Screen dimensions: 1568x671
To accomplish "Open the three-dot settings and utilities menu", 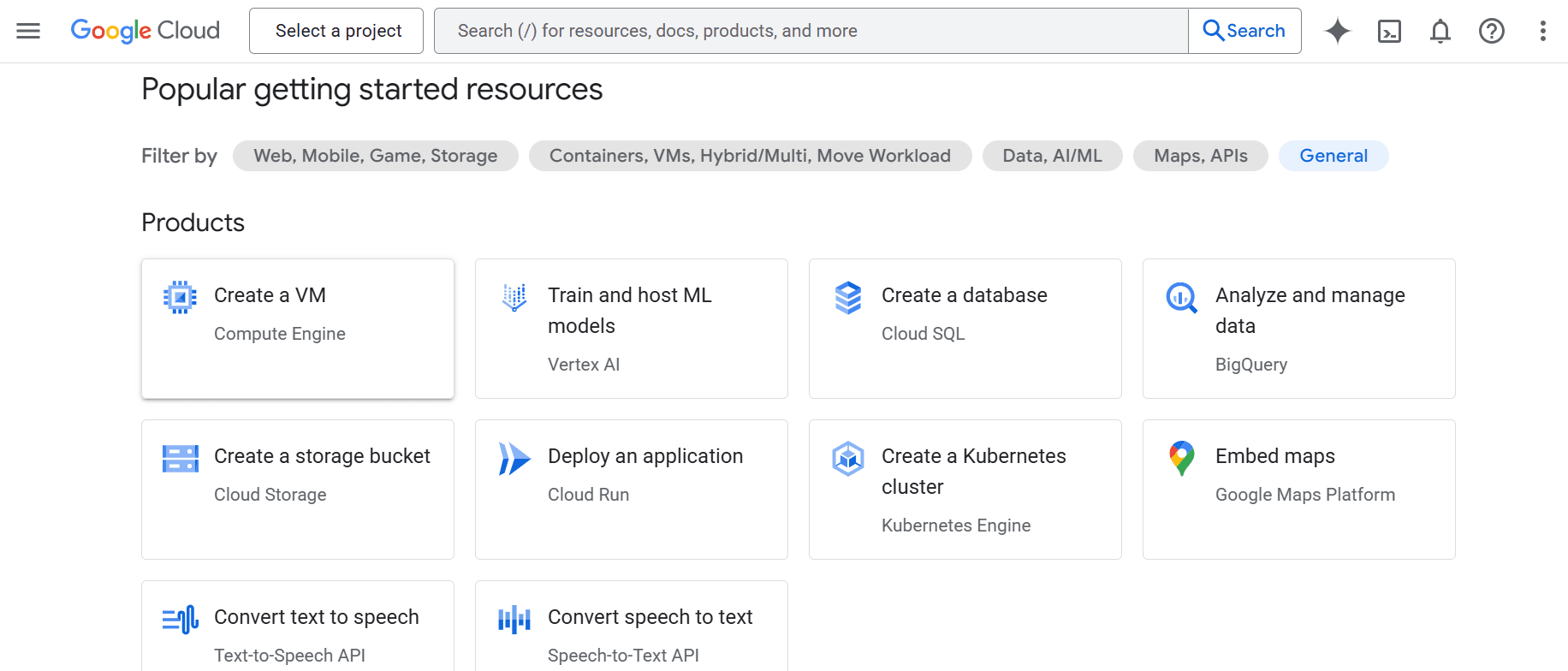I will (x=1543, y=31).
